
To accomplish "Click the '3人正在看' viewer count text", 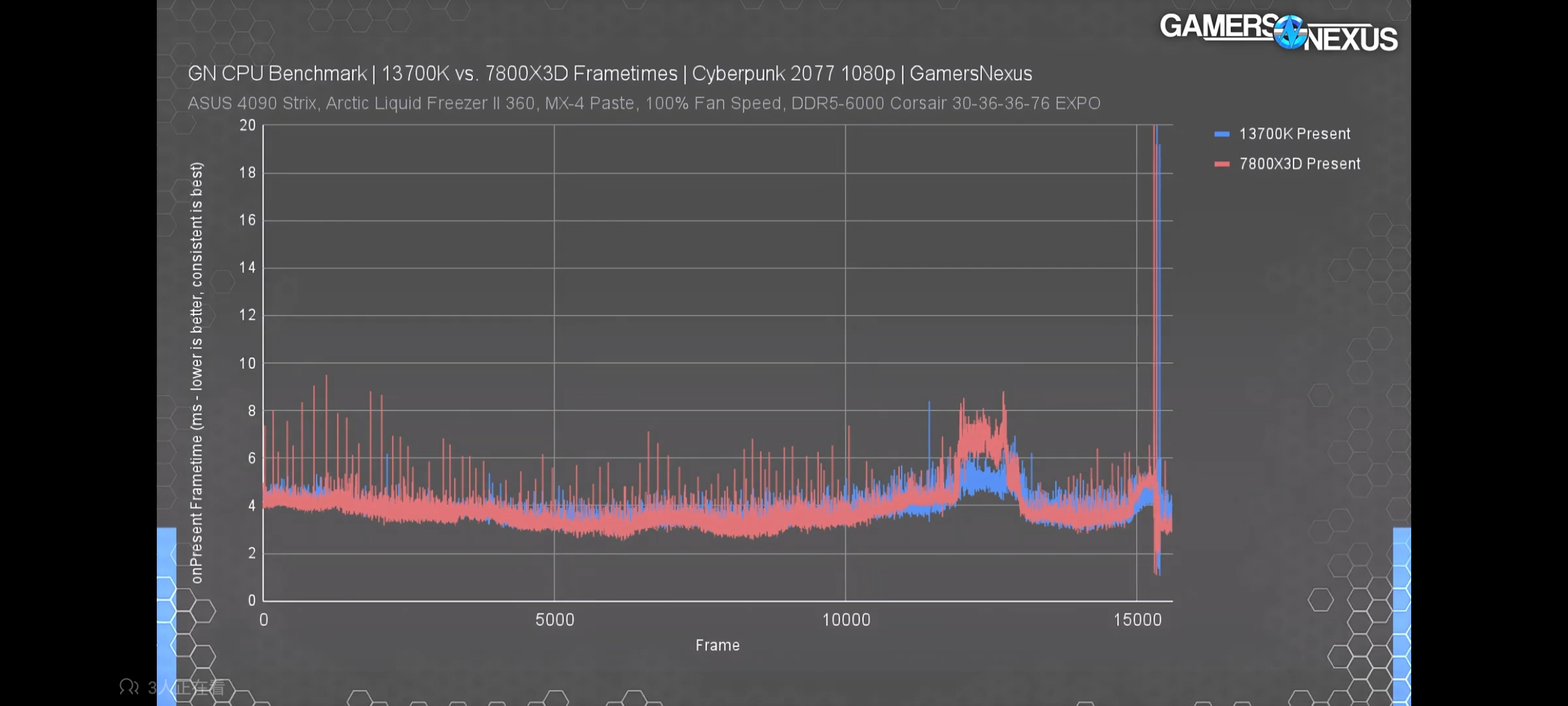I will [x=186, y=688].
